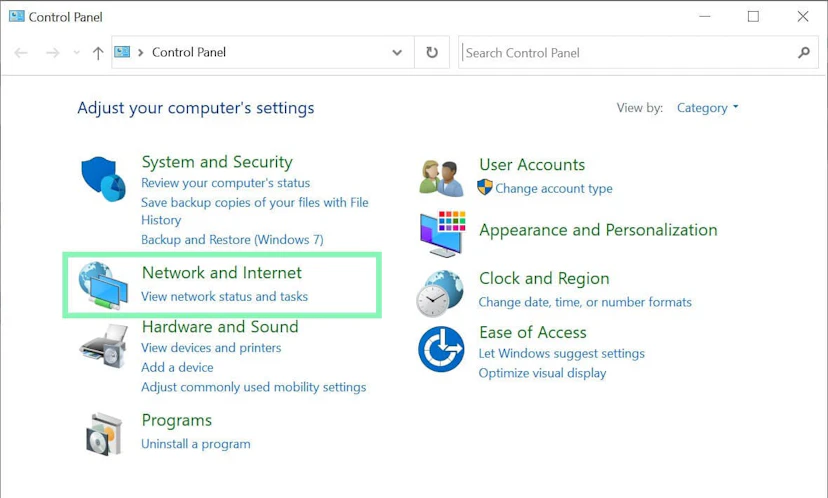
Task: Open Appearance and Personalization monitor icon
Action: (x=443, y=234)
